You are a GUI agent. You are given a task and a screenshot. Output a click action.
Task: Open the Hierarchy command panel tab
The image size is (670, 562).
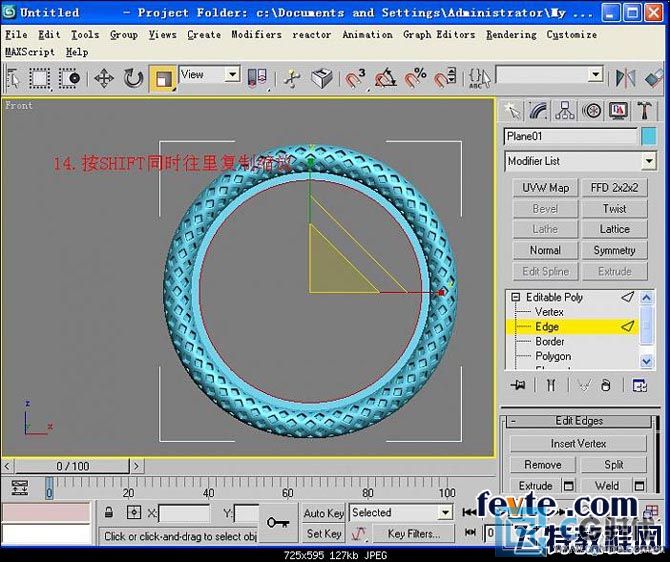[x=565, y=111]
